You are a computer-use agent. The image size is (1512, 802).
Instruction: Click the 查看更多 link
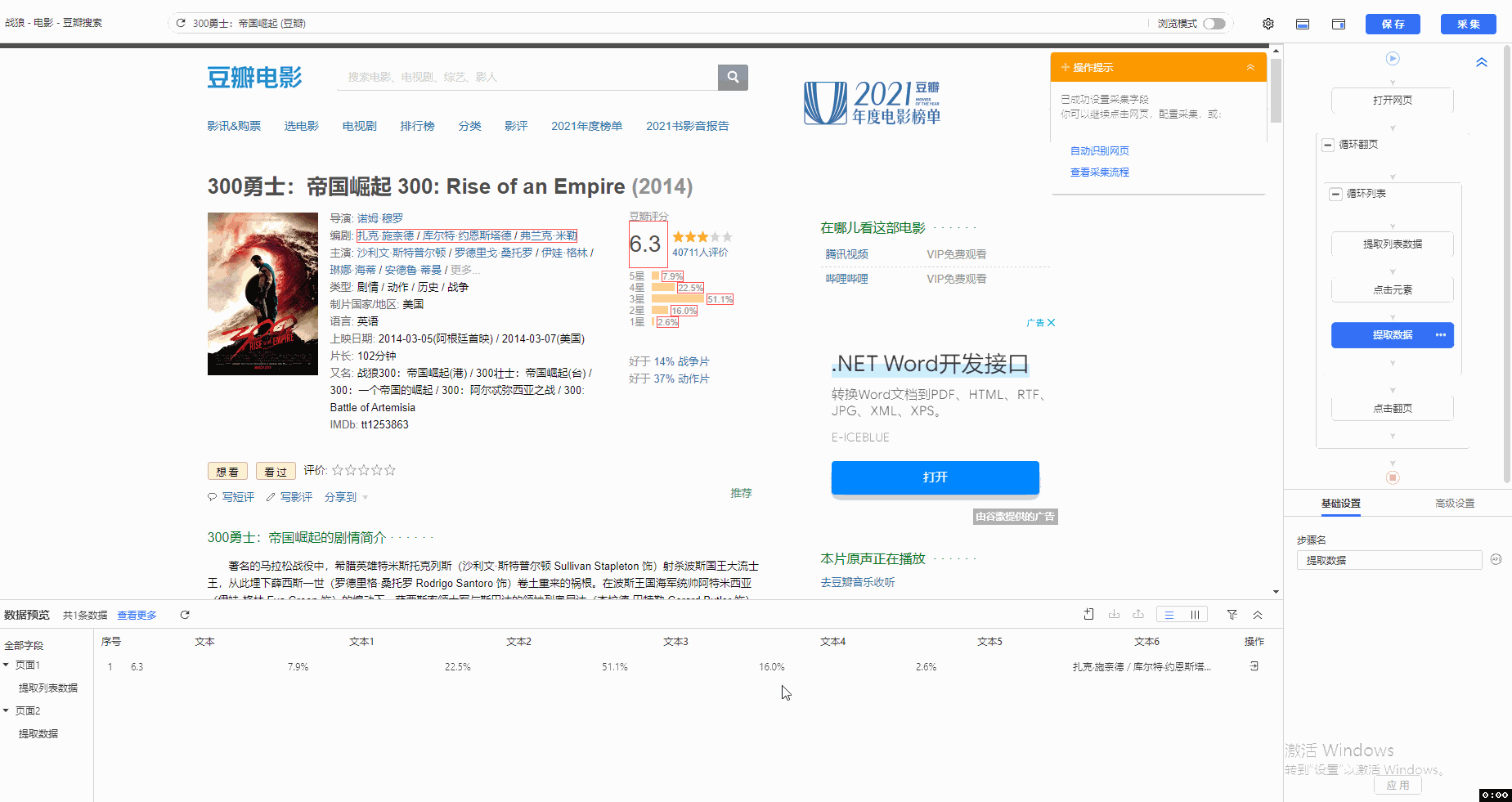pyautogui.click(x=137, y=615)
